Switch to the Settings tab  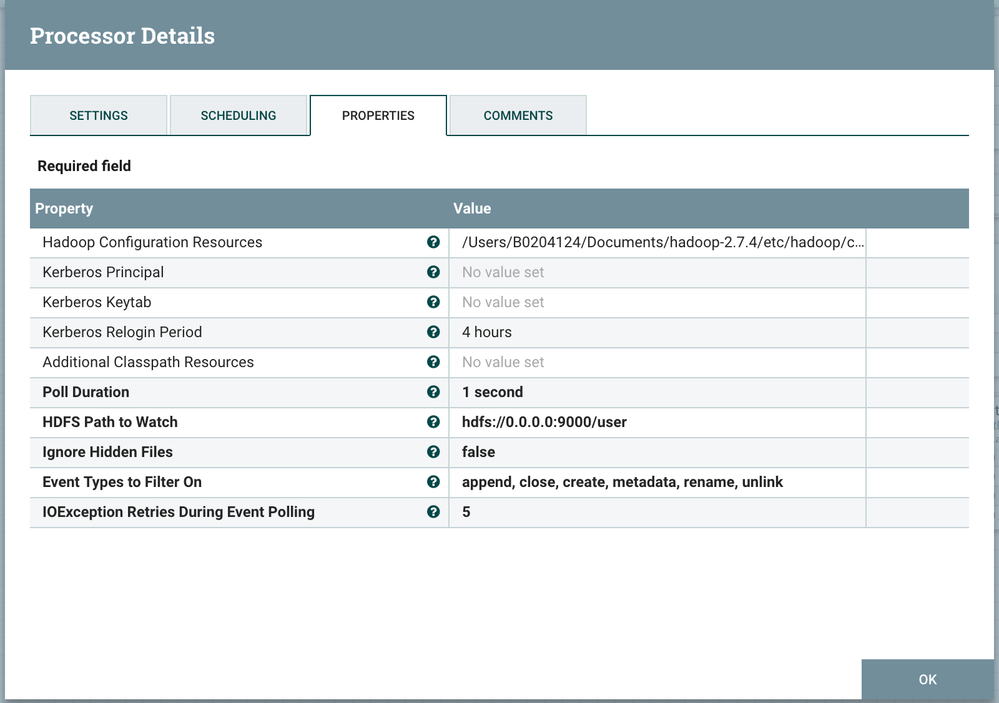98,115
